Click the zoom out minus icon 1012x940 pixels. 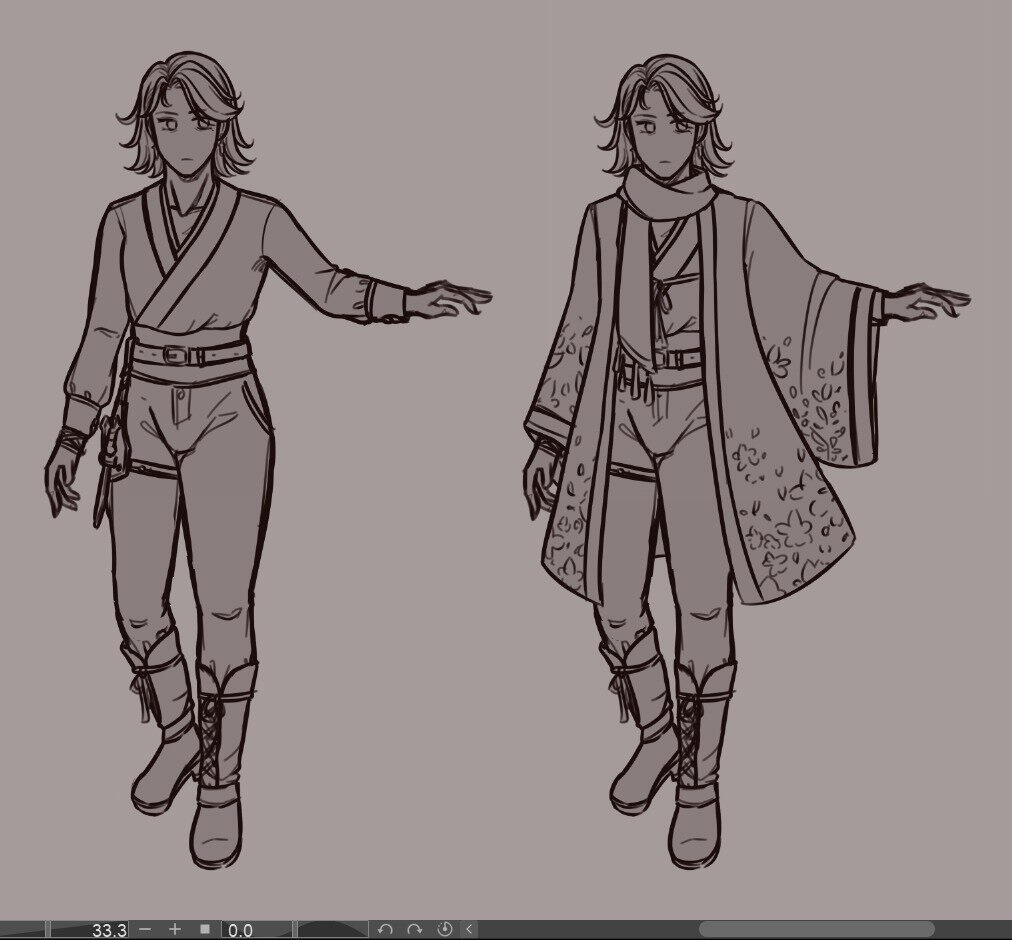(143, 928)
